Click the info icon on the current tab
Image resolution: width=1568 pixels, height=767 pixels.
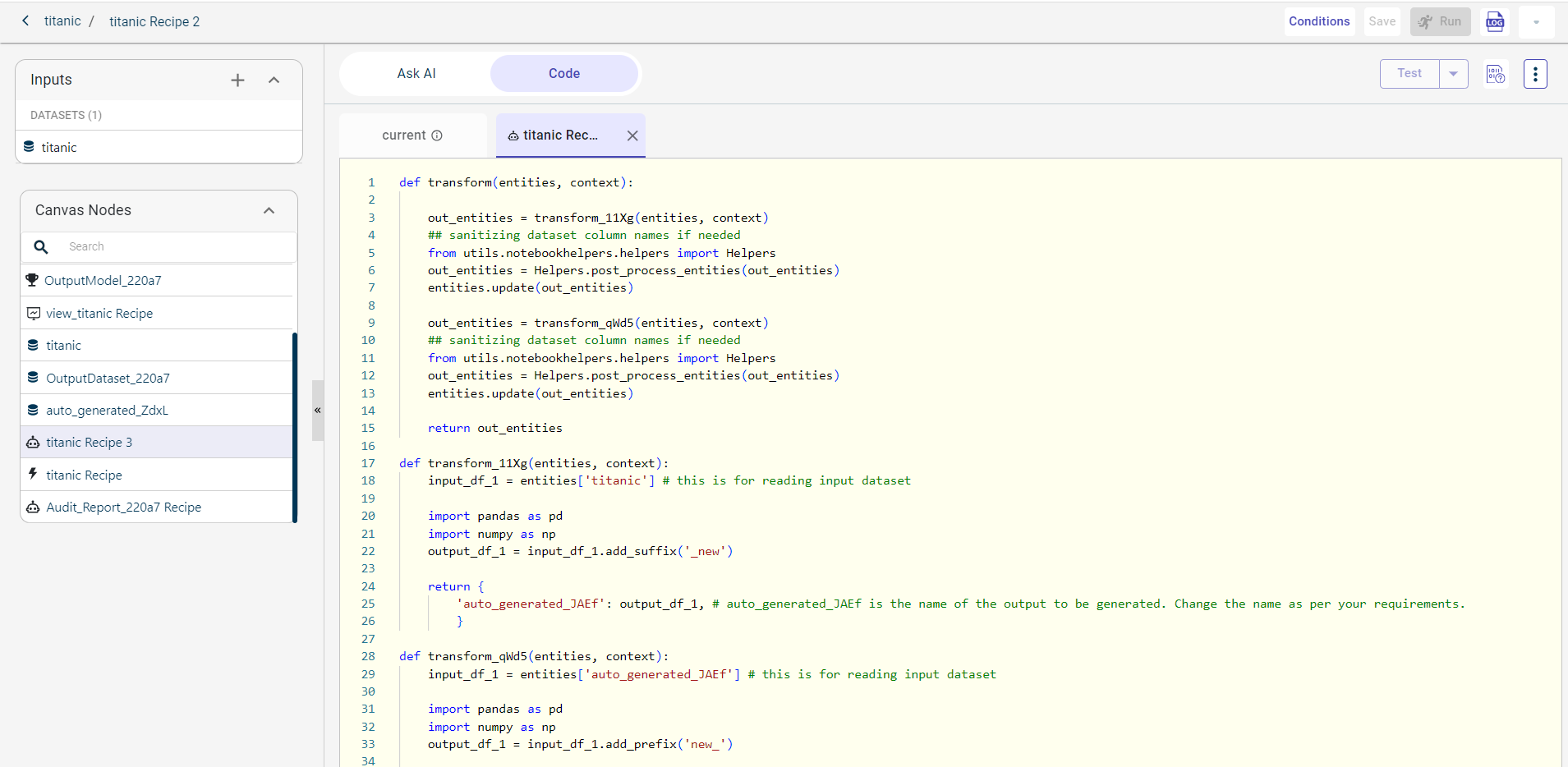point(437,135)
